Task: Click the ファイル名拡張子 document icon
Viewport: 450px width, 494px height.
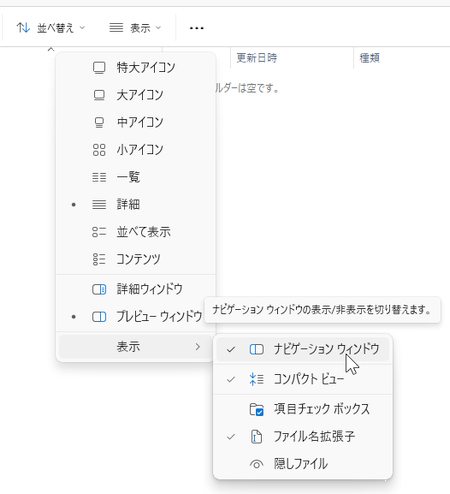Action: pos(256,436)
